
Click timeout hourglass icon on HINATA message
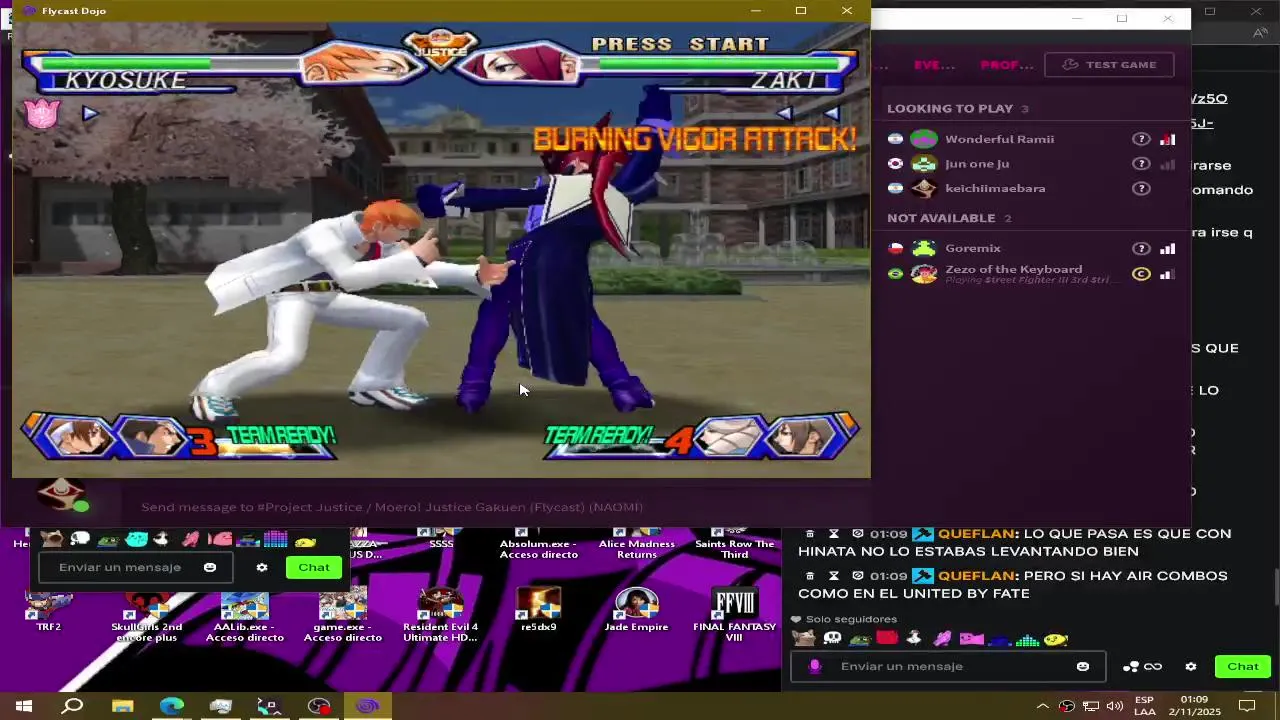[834, 534]
